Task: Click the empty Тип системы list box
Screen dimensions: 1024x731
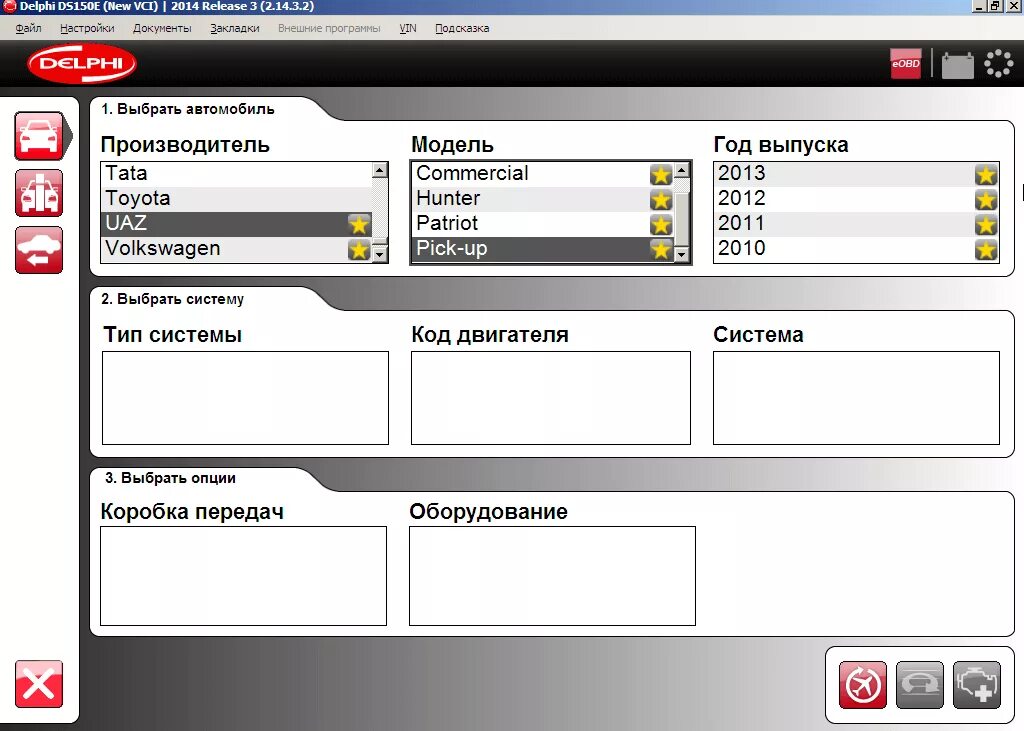Action: click(246, 398)
